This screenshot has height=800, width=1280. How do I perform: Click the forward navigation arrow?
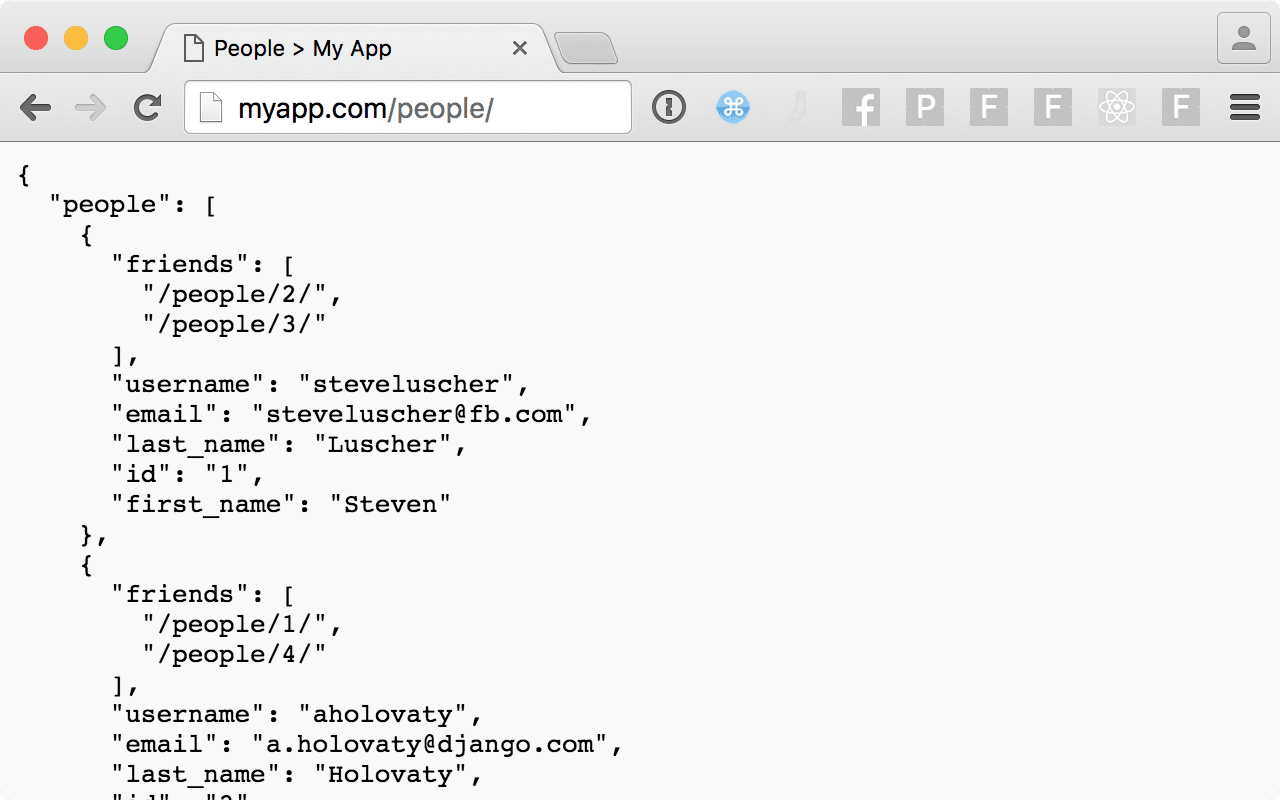(x=91, y=107)
